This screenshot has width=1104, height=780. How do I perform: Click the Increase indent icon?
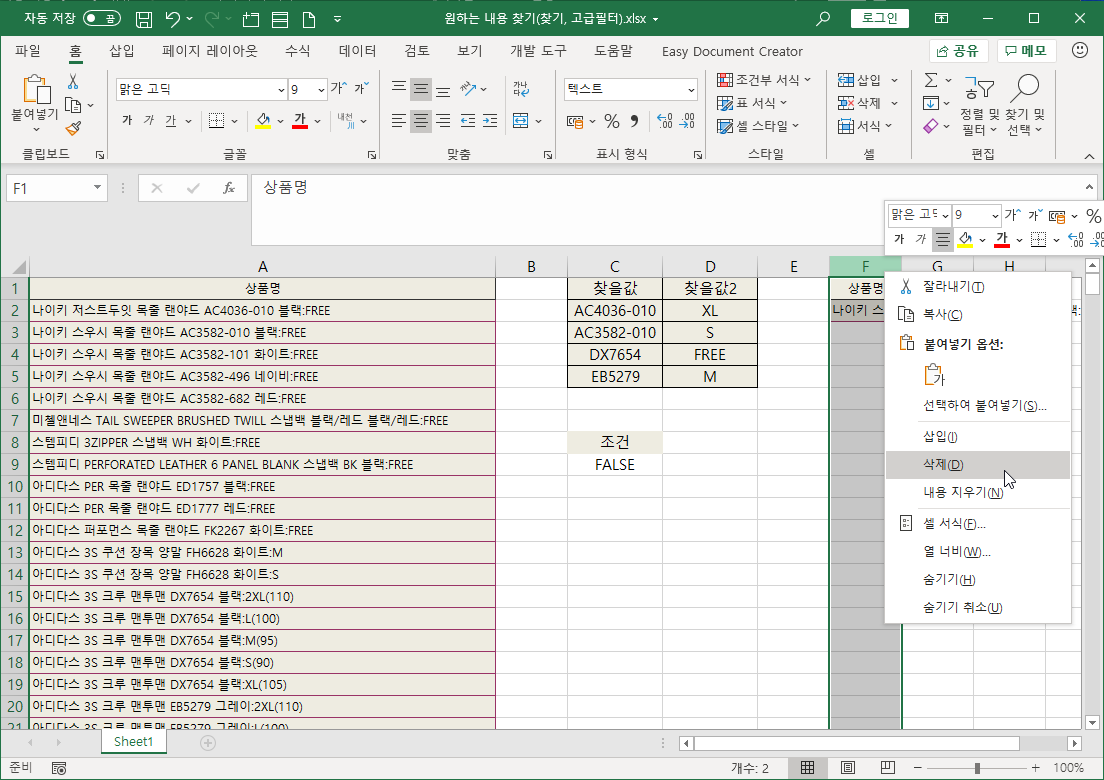click(x=489, y=121)
